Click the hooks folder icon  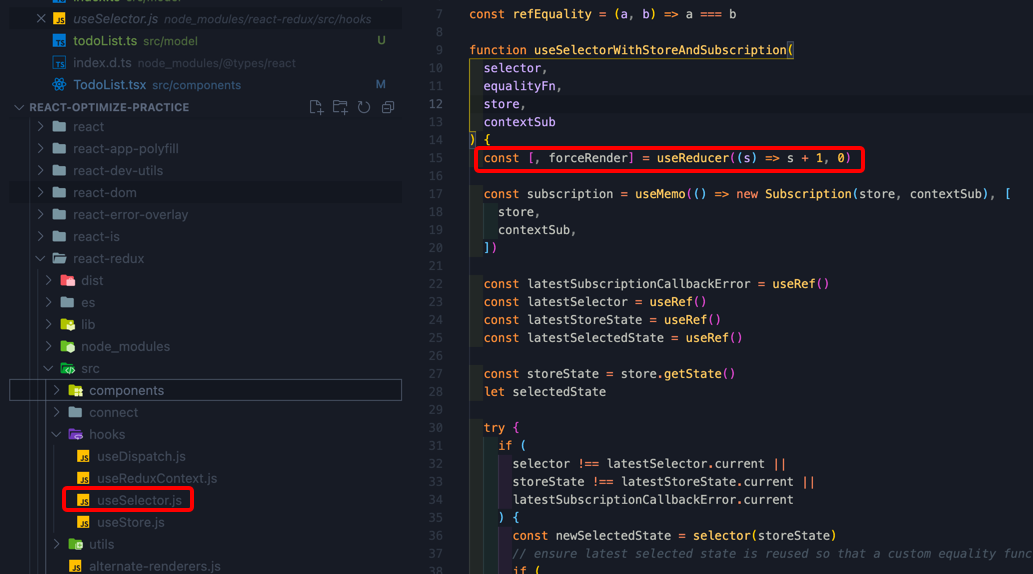[x=76, y=434]
